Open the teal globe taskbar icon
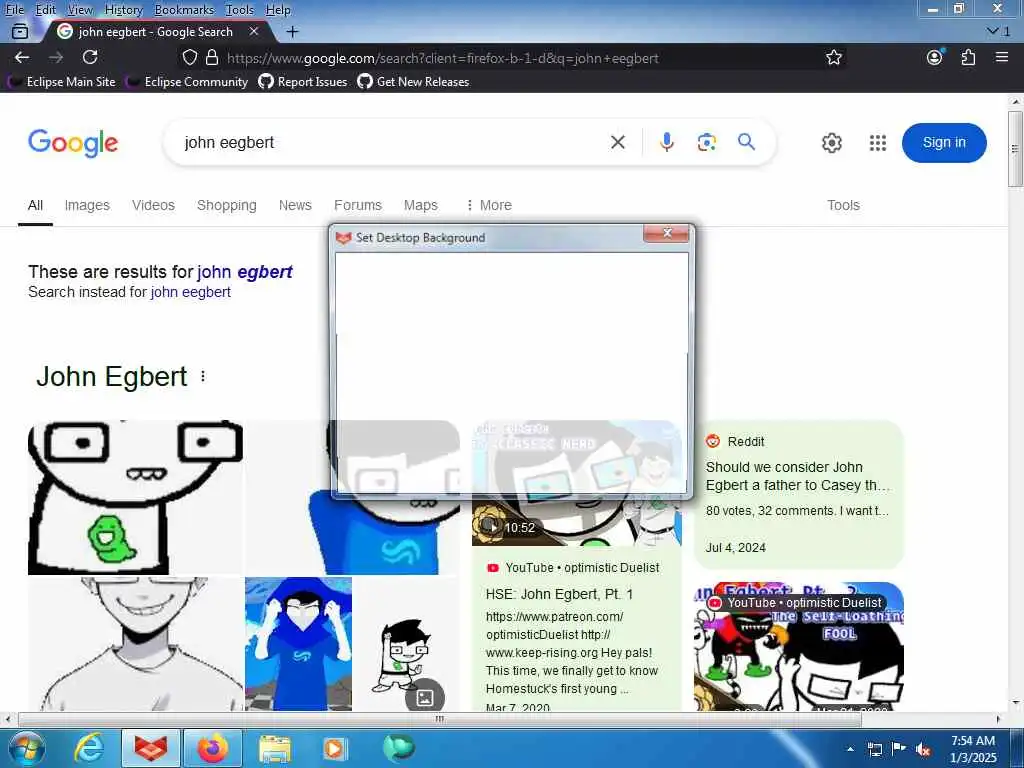The width and height of the screenshot is (1024, 768). tap(399, 748)
